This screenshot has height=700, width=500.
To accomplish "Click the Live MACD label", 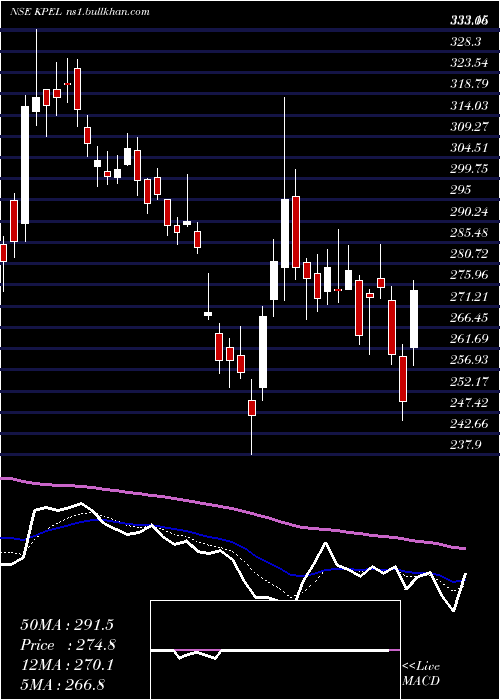I will click(421, 674).
